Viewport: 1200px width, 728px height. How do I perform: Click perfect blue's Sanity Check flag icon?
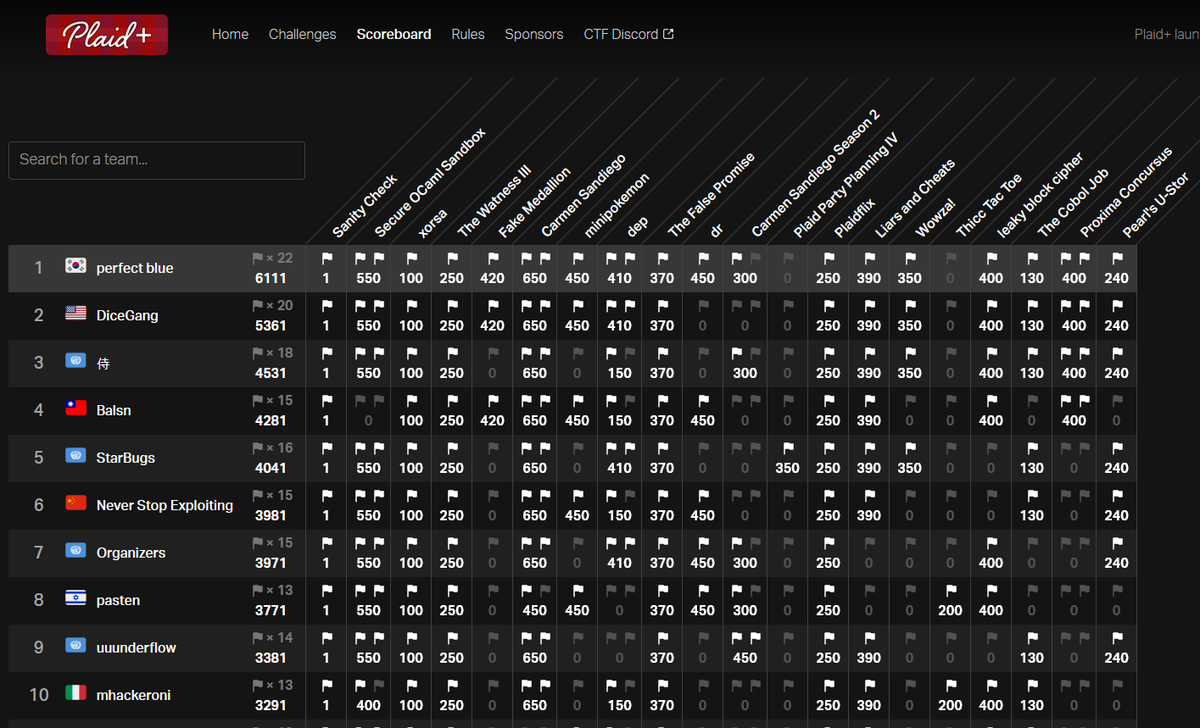click(x=326, y=258)
